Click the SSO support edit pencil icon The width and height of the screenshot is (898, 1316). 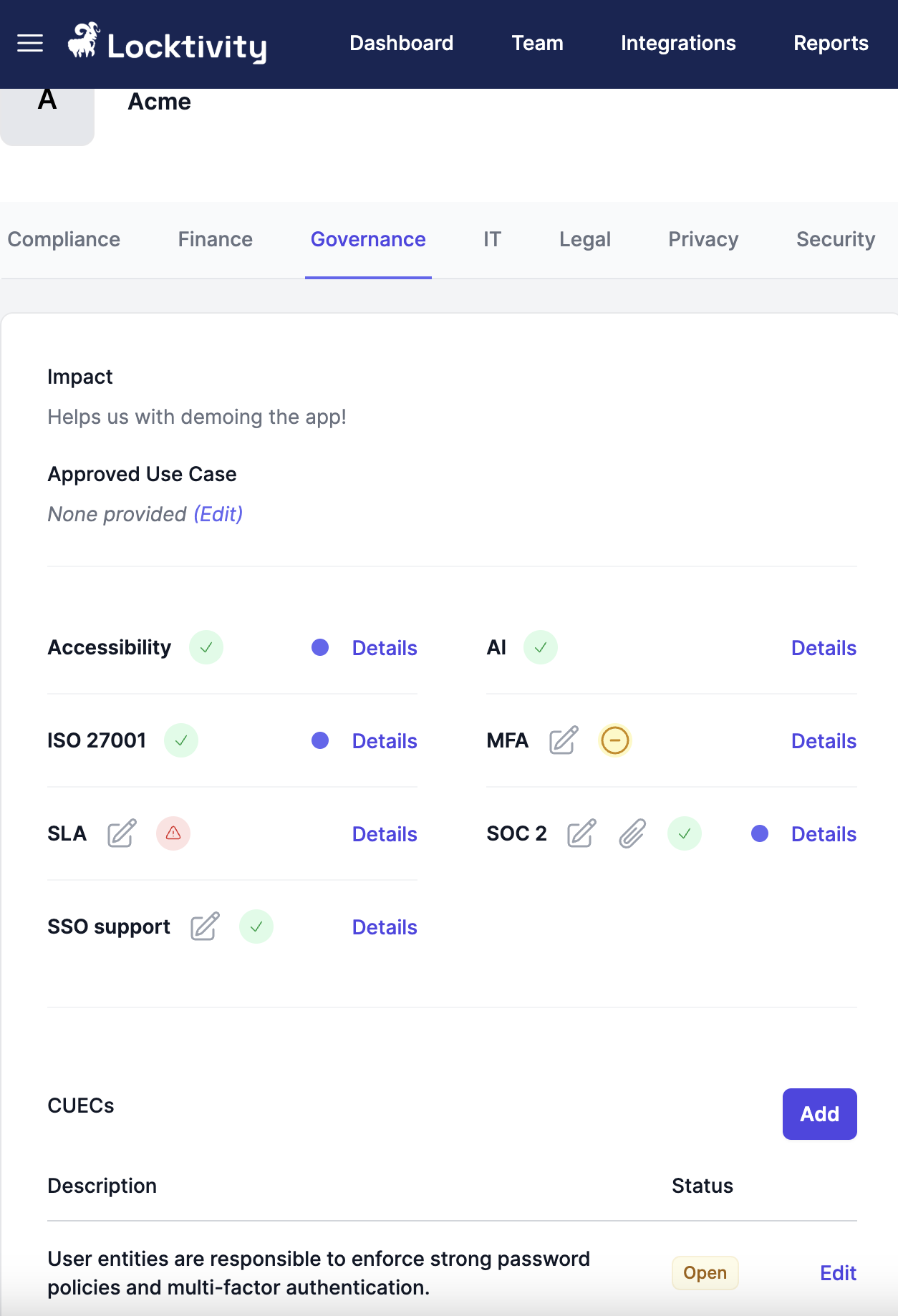point(205,926)
